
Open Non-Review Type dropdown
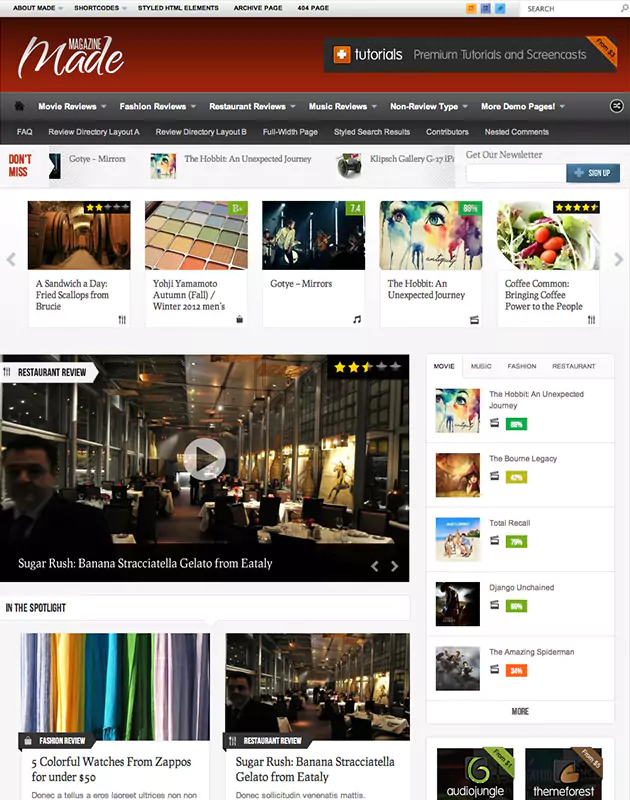[x=429, y=106]
